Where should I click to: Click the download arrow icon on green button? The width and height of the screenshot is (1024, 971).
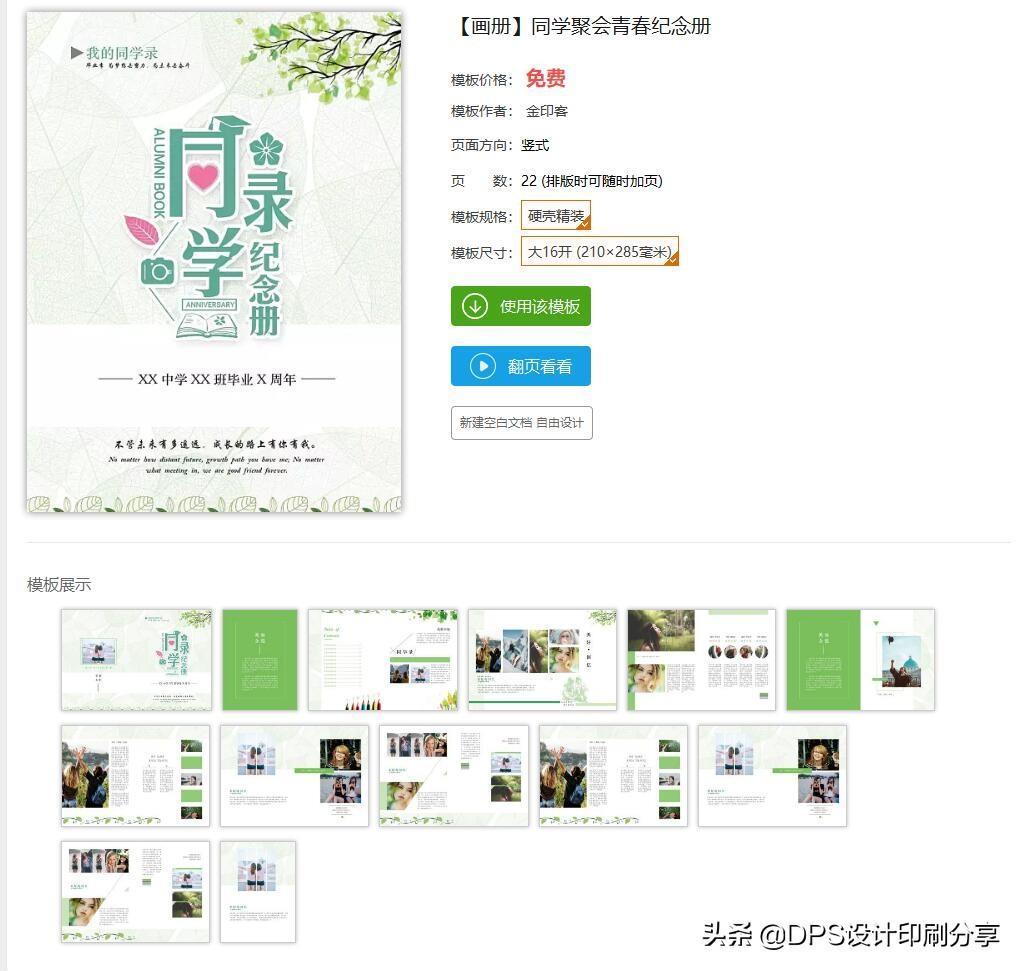(475, 306)
